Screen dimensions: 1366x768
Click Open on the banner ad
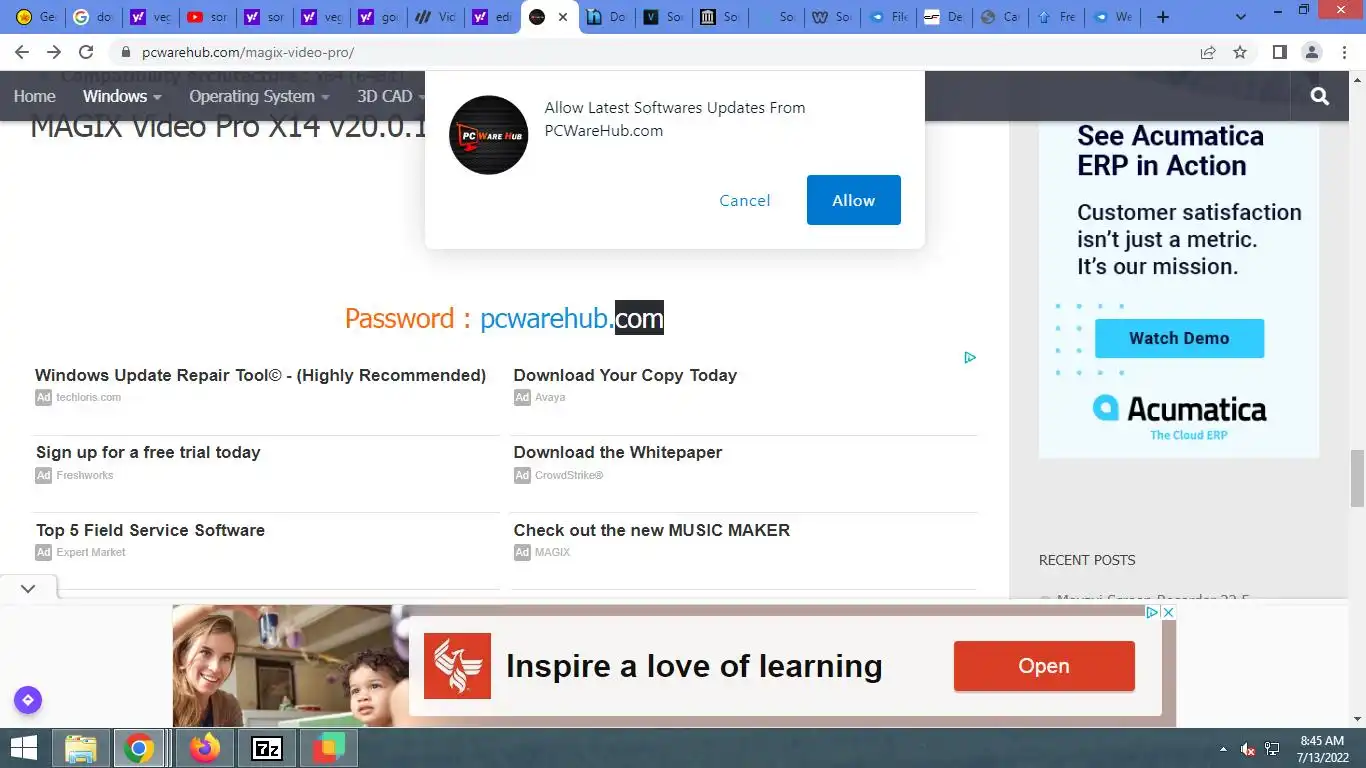pos(1044,666)
